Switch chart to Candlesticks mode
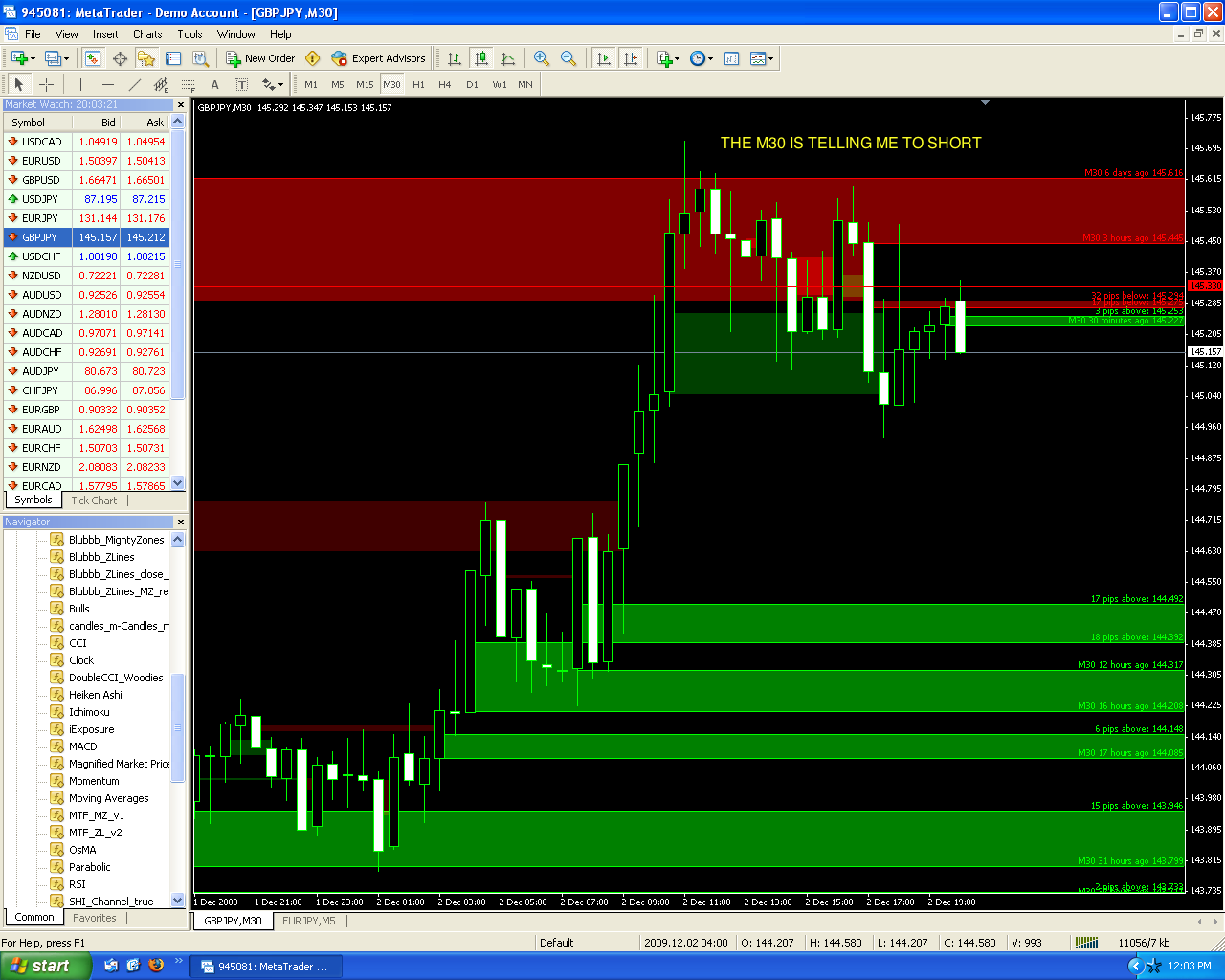This screenshot has width=1225, height=980. click(x=481, y=58)
